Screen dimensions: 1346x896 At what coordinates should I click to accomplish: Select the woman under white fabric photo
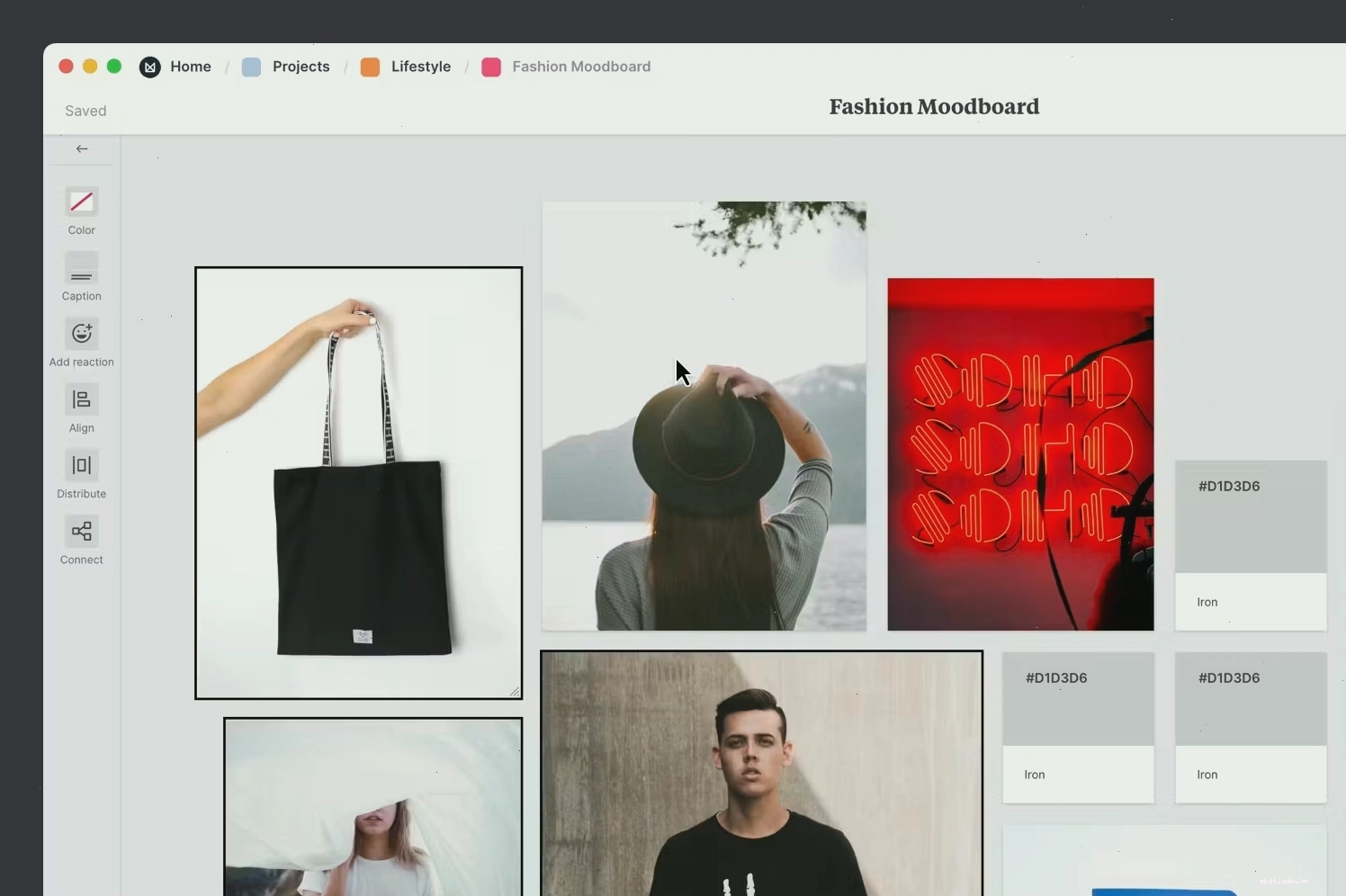373,807
